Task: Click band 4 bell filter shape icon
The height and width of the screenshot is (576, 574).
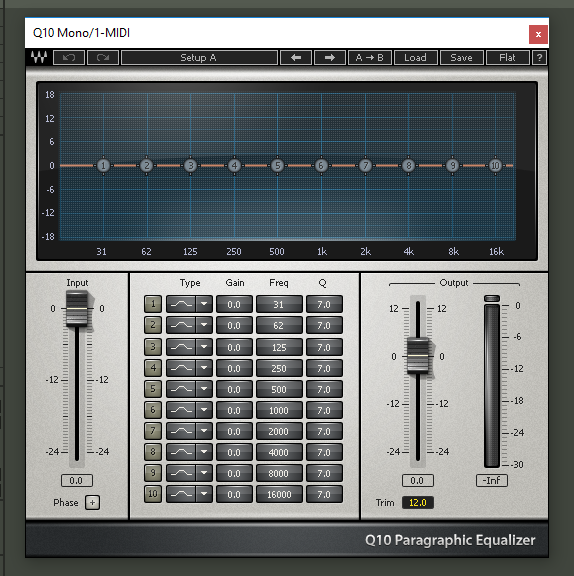Action: pos(181,368)
